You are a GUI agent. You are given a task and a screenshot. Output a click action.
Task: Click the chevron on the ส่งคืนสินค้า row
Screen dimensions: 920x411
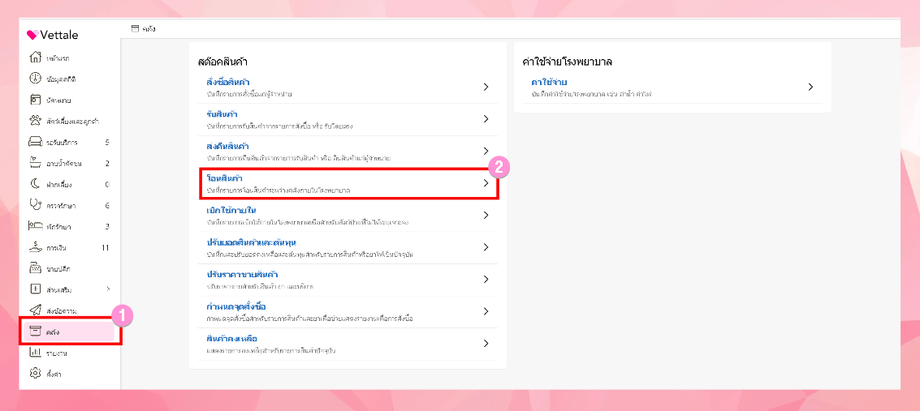point(486,151)
